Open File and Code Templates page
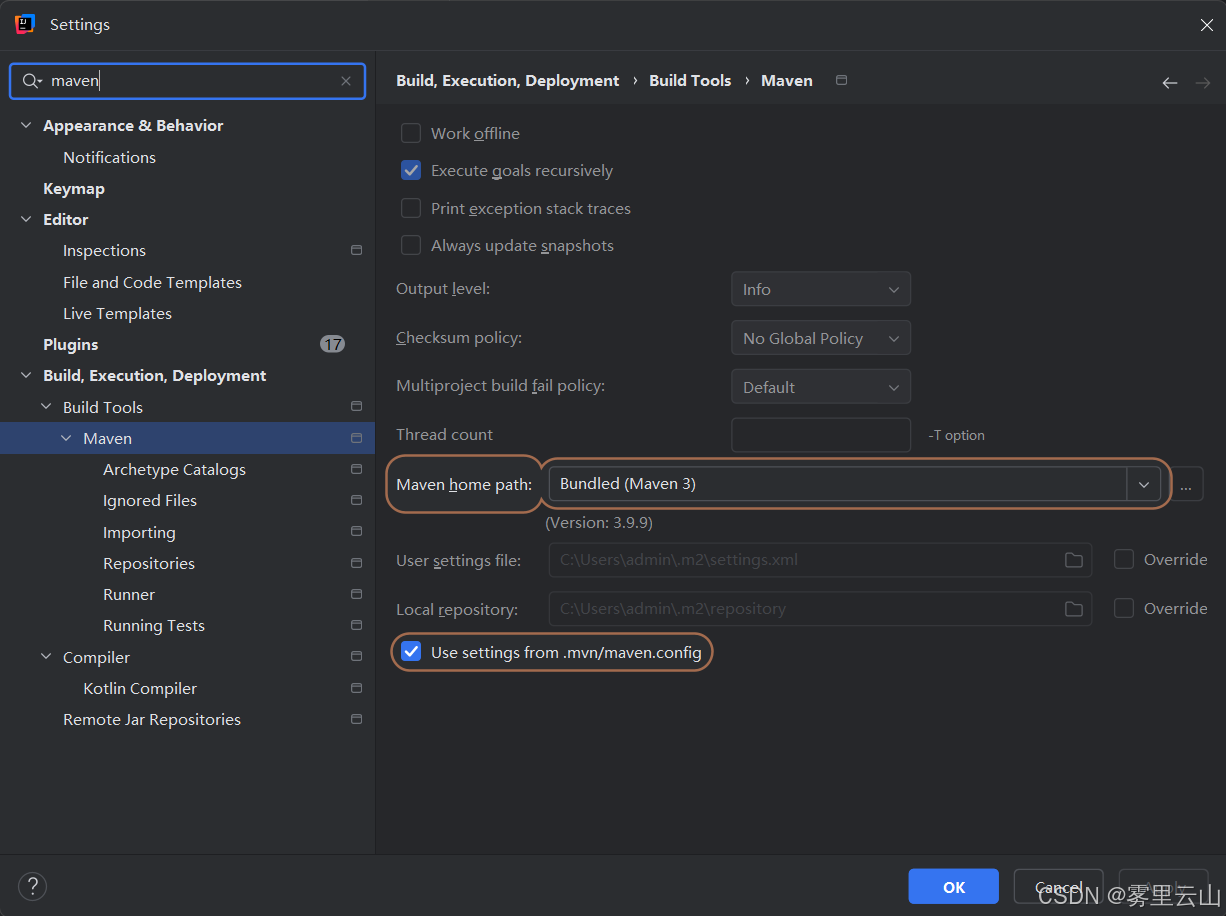Screen dimensions: 1226x916 pyautogui.click(x=152, y=282)
